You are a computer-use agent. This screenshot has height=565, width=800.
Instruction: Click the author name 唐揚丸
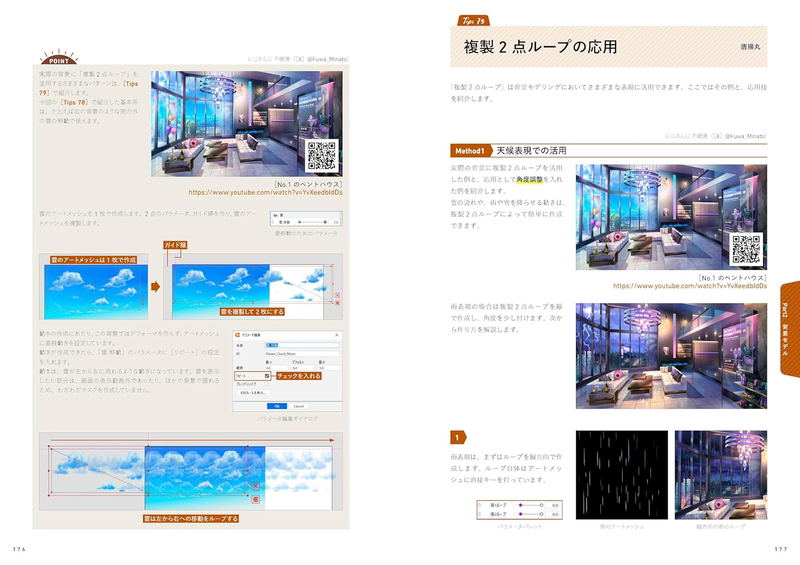click(750, 46)
